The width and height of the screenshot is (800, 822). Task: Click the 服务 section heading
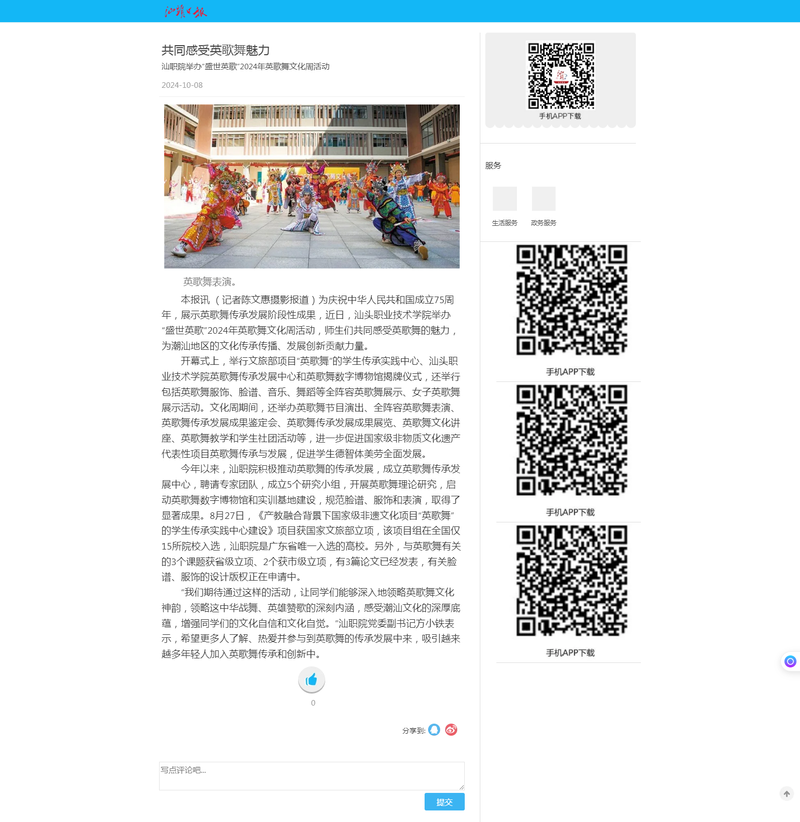493,165
